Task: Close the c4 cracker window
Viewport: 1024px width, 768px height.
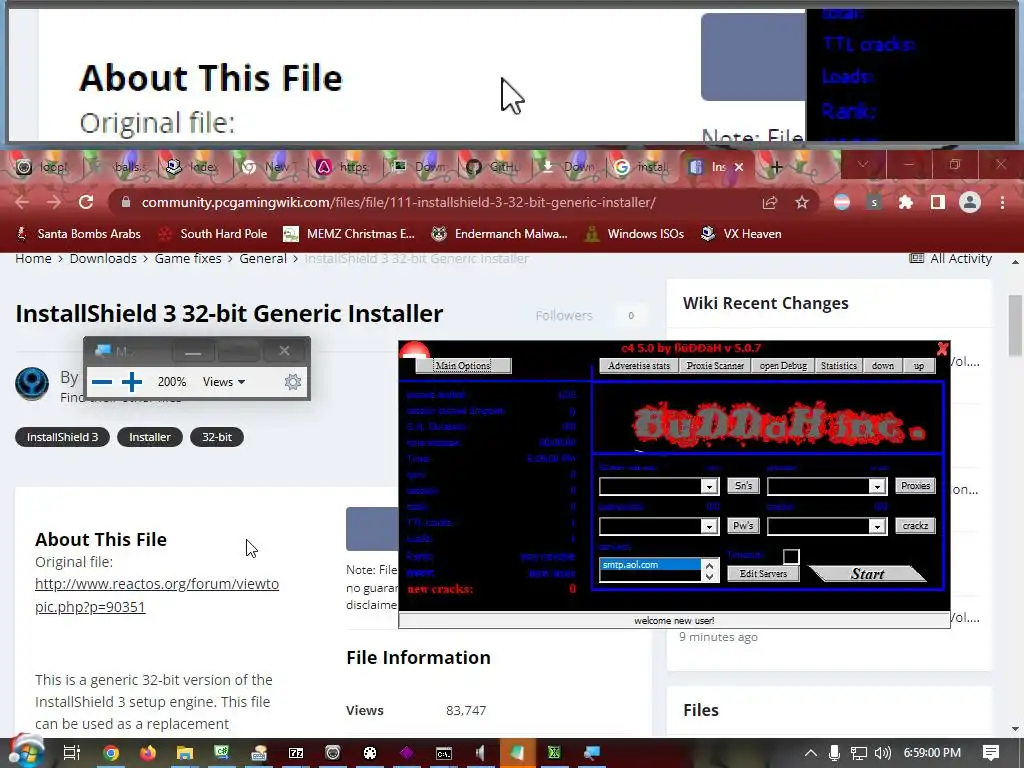Action: 942,349
